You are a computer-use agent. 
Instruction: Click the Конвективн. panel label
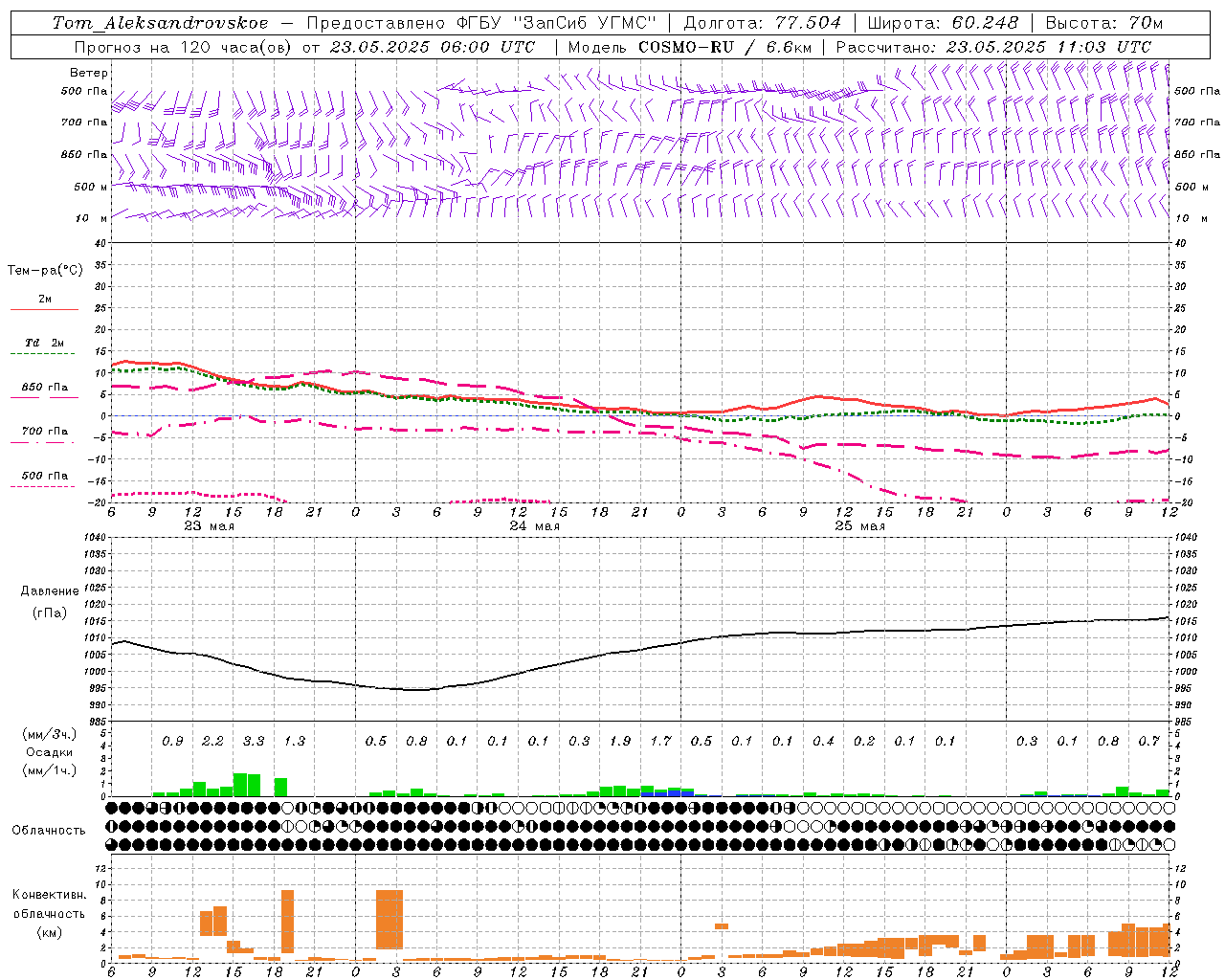point(49,895)
